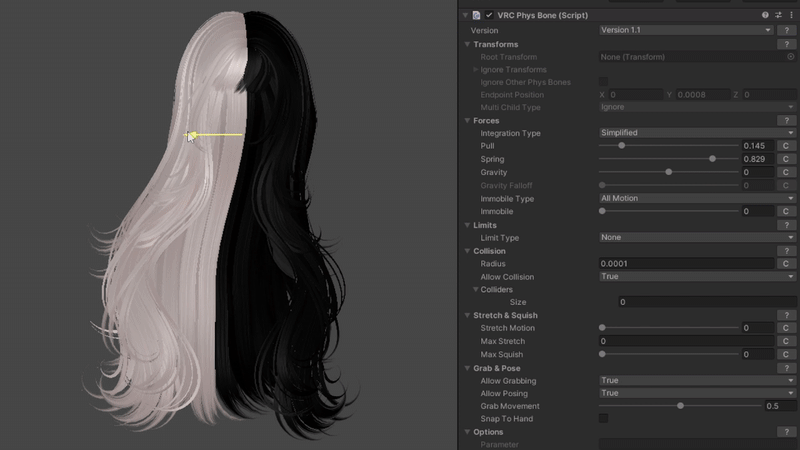This screenshot has width=800, height=450.
Task: Click the VRC Phys Bone script icon
Action: click(x=476, y=16)
